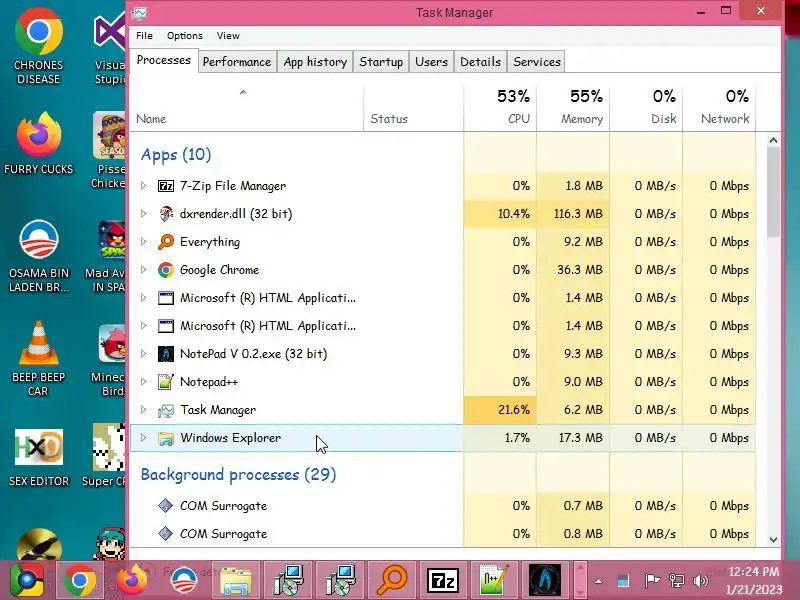The image size is (800, 600).
Task: Click the Google Chrome process icon
Action: tap(166, 270)
